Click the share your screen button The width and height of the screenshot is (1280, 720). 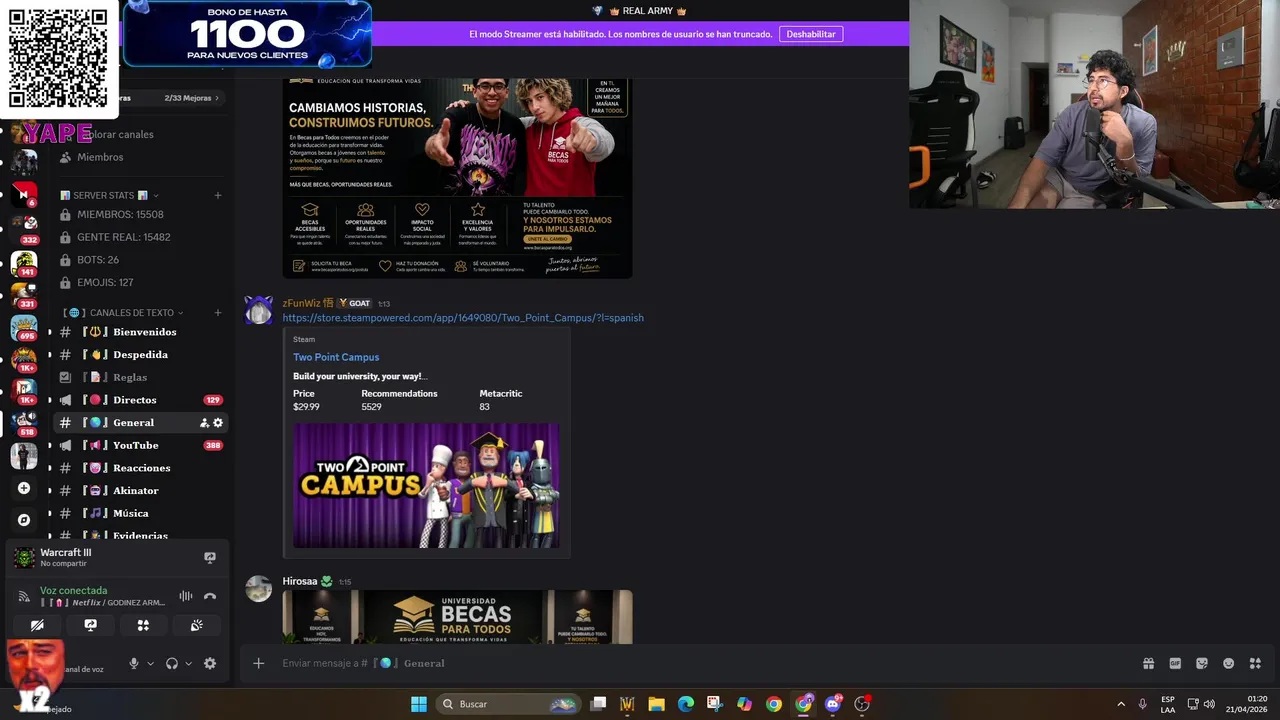point(90,625)
